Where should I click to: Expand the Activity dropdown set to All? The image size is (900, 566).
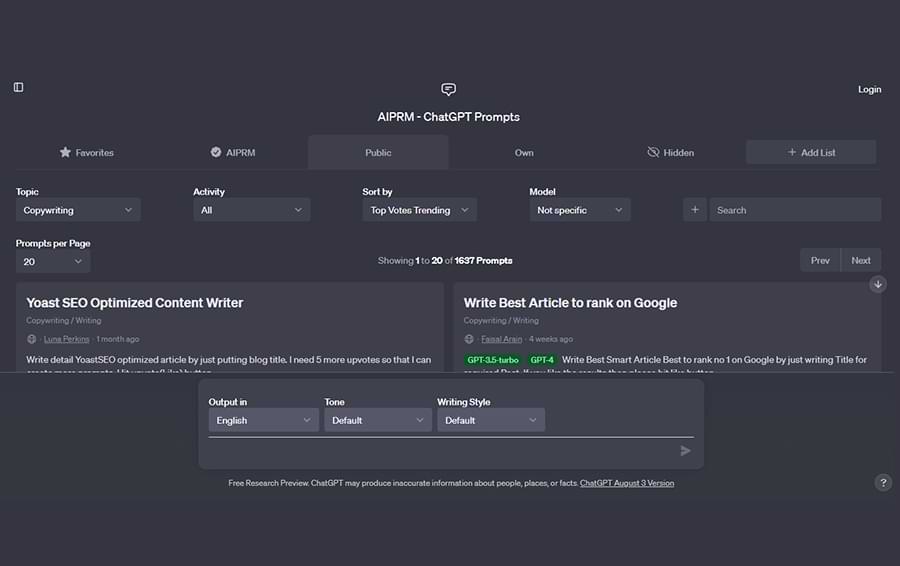[x=251, y=210]
